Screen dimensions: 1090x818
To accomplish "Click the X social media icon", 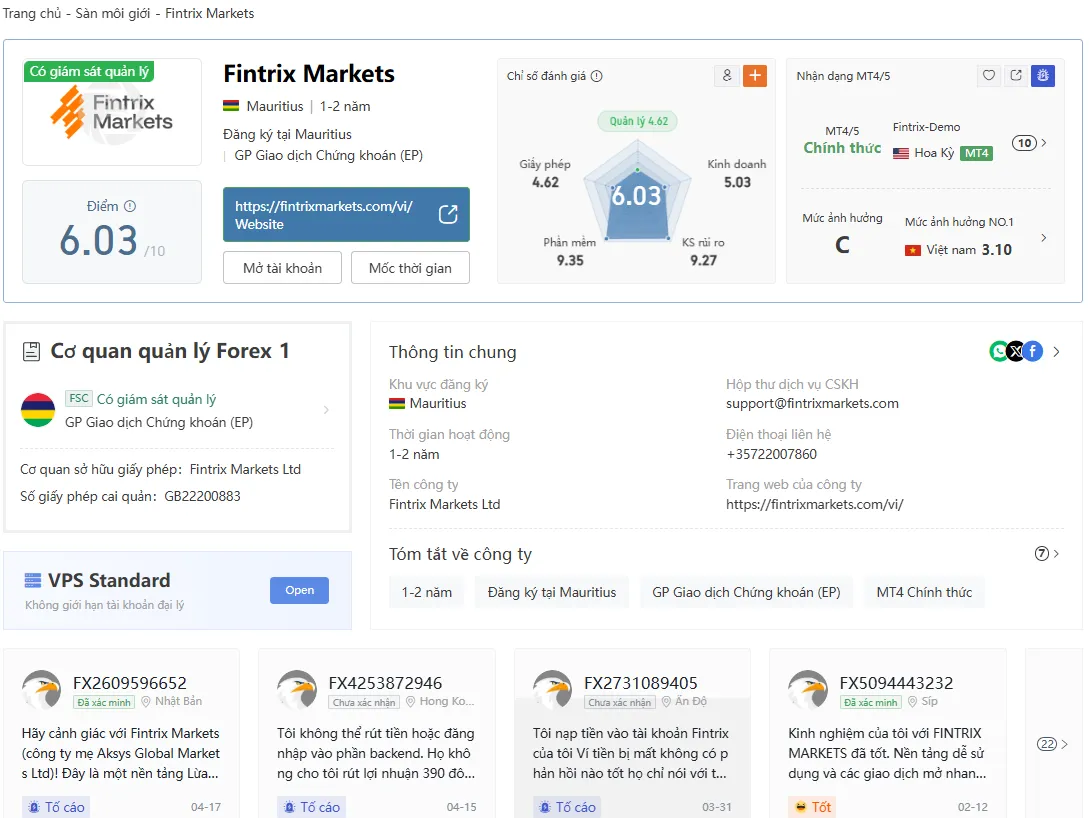I will [1016, 352].
